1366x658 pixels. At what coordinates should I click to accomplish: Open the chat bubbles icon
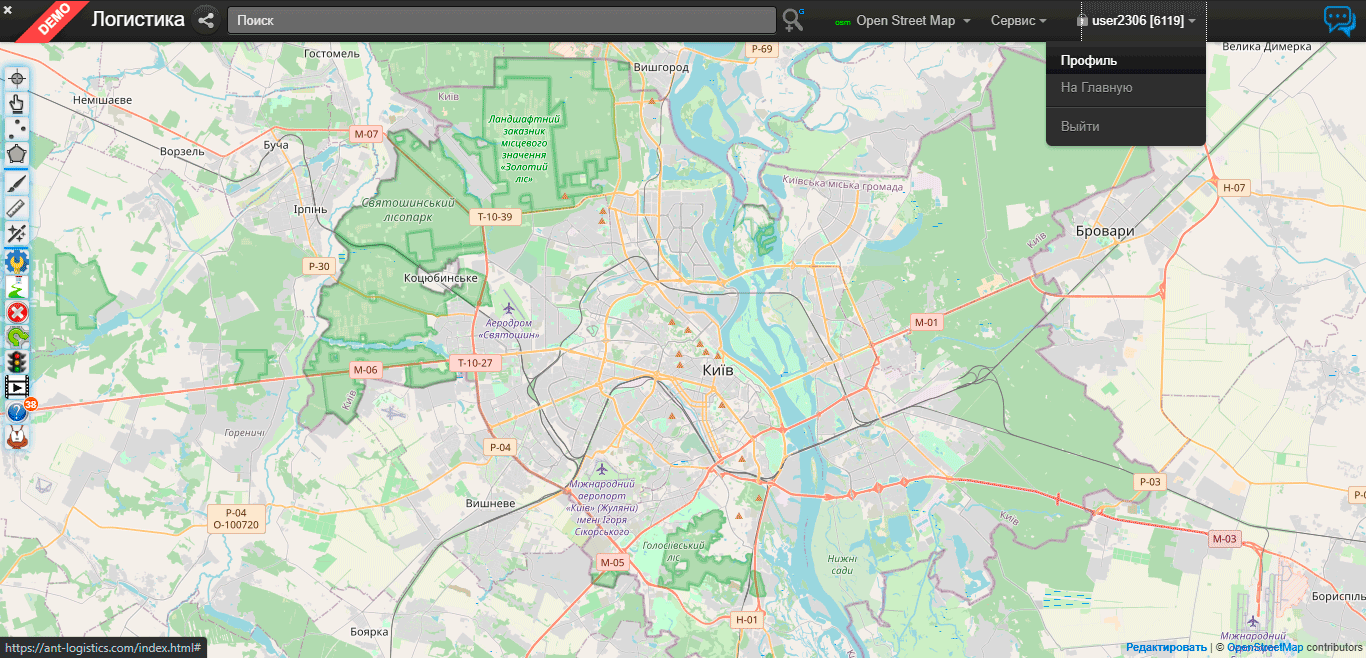(x=1339, y=20)
